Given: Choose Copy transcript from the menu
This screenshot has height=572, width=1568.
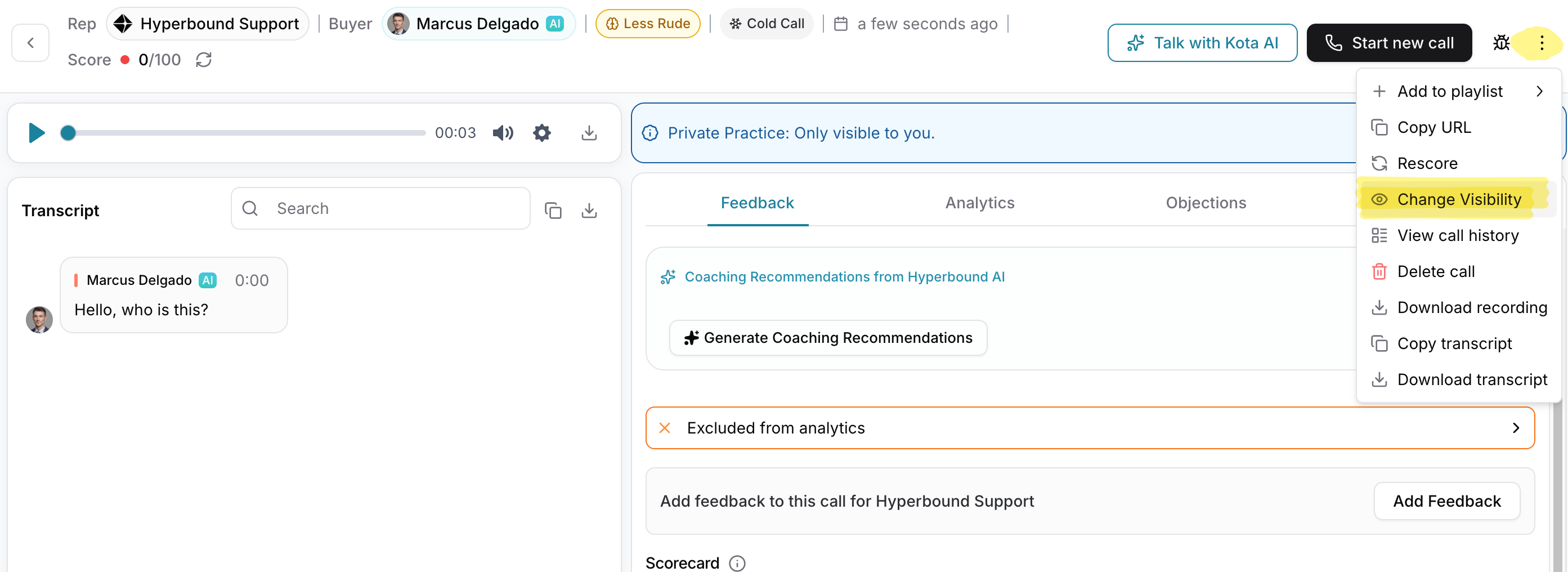Looking at the screenshot, I should (1458, 343).
